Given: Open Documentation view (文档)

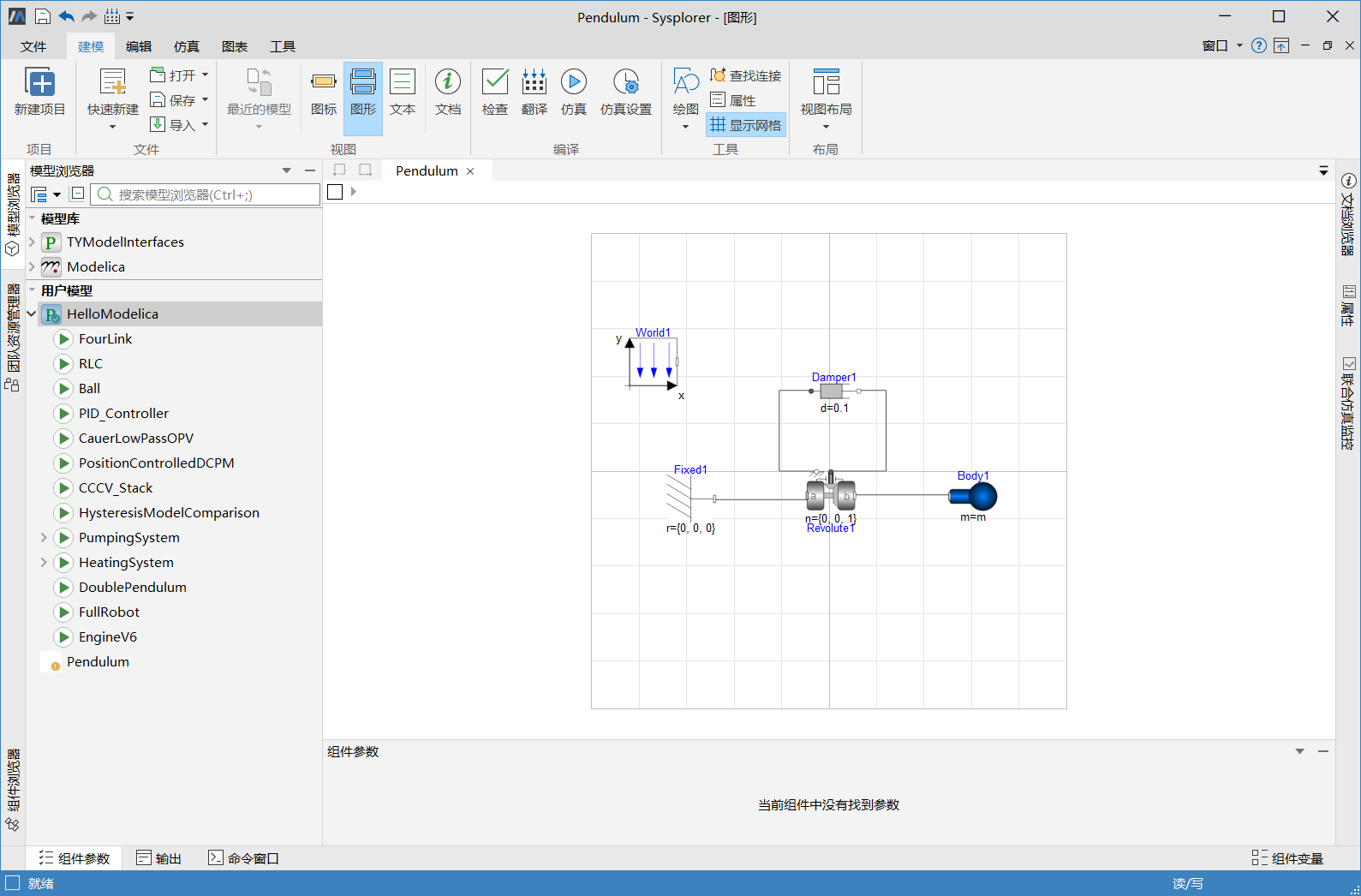Looking at the screenshot, I should (448, 93).
